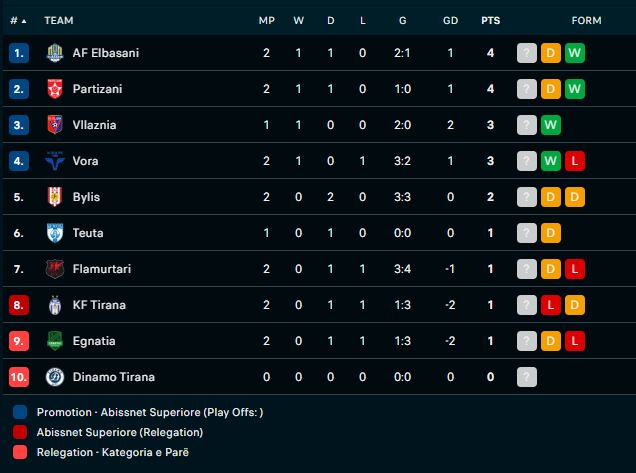636x473 pixels.
Task: Sort table by rank column header
Action: (x=17, y=20)
